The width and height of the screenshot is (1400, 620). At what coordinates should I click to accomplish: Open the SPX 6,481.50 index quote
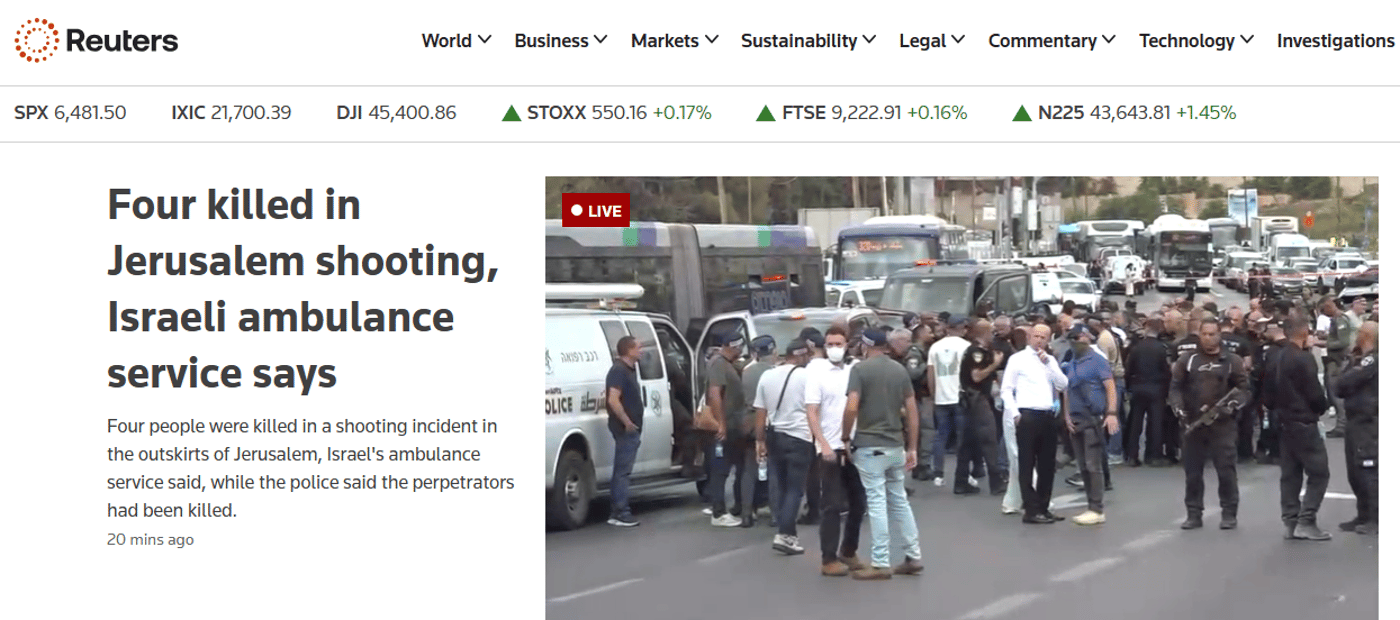click(x=70, y=113)
